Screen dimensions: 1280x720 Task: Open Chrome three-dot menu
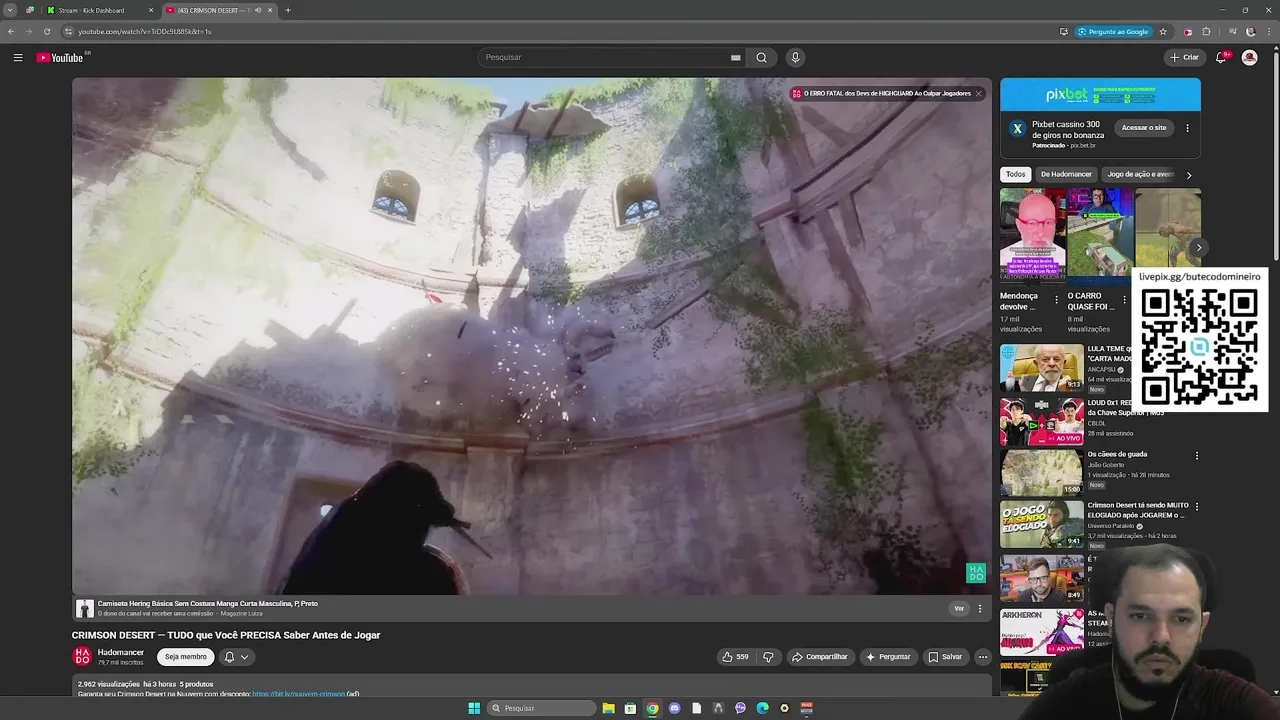(1268, 31)
